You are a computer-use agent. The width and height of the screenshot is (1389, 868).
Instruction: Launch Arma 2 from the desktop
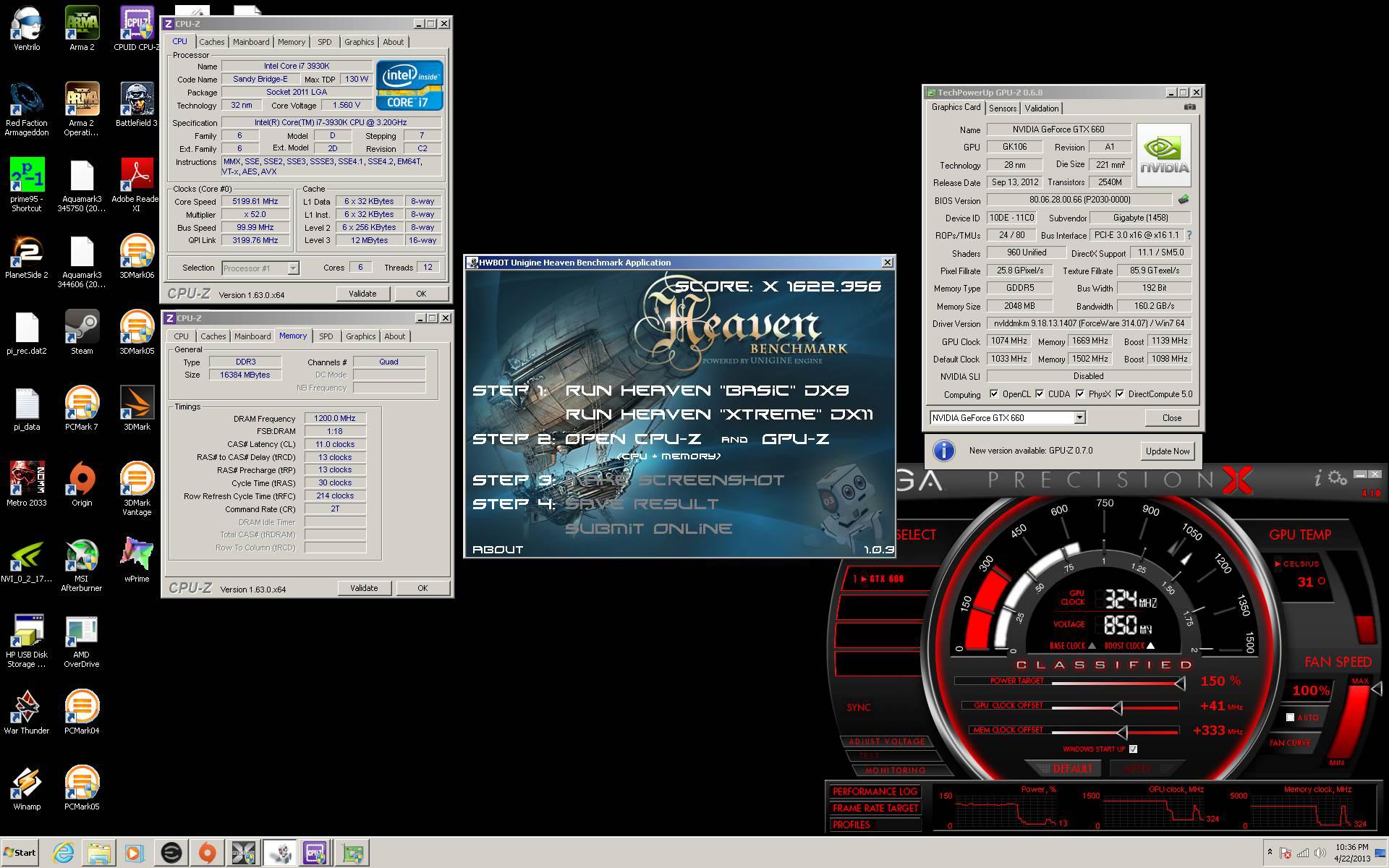pyautogui.click(x=82, y=29)
